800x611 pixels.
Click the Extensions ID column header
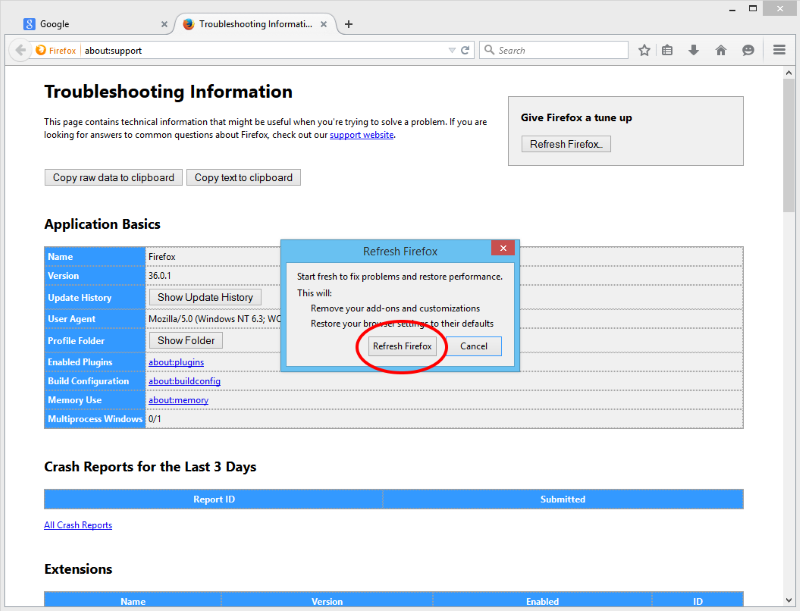tap(697, 601)
